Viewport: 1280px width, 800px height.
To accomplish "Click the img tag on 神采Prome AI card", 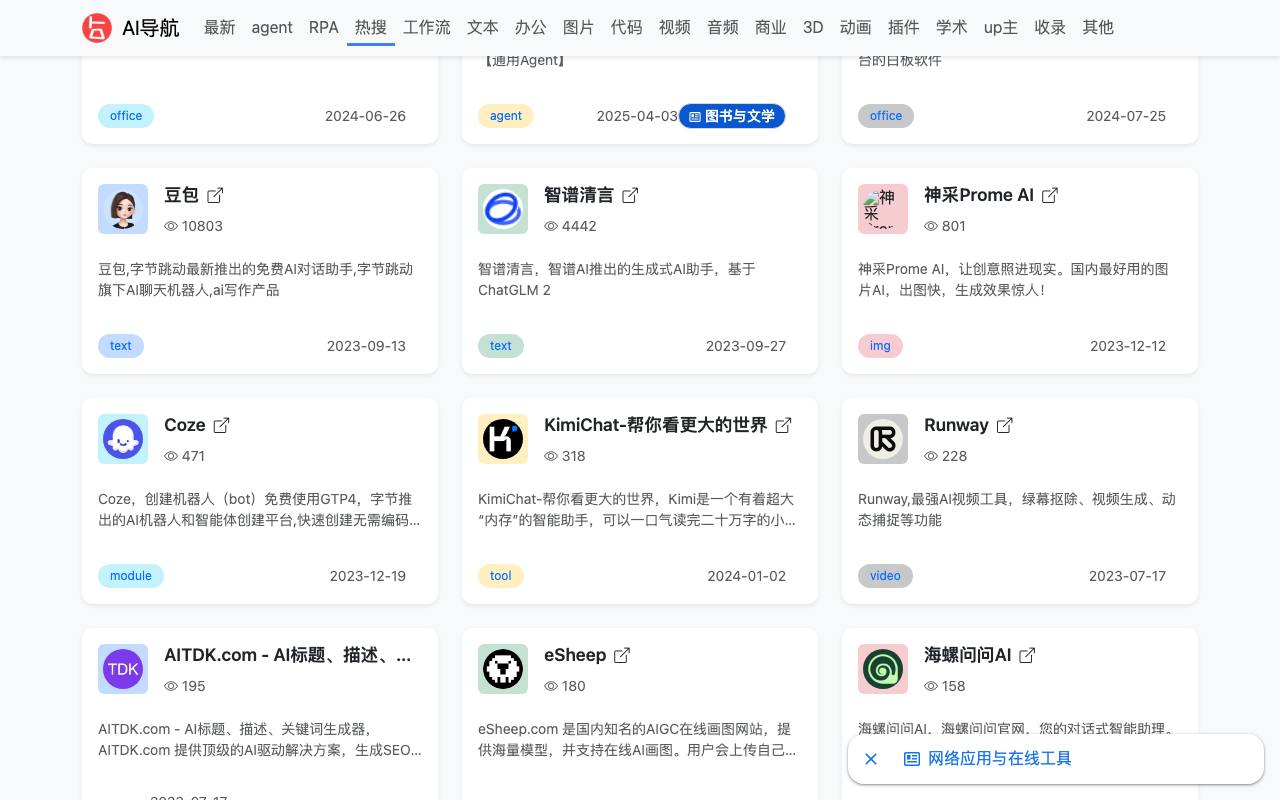I will (880, 346).
